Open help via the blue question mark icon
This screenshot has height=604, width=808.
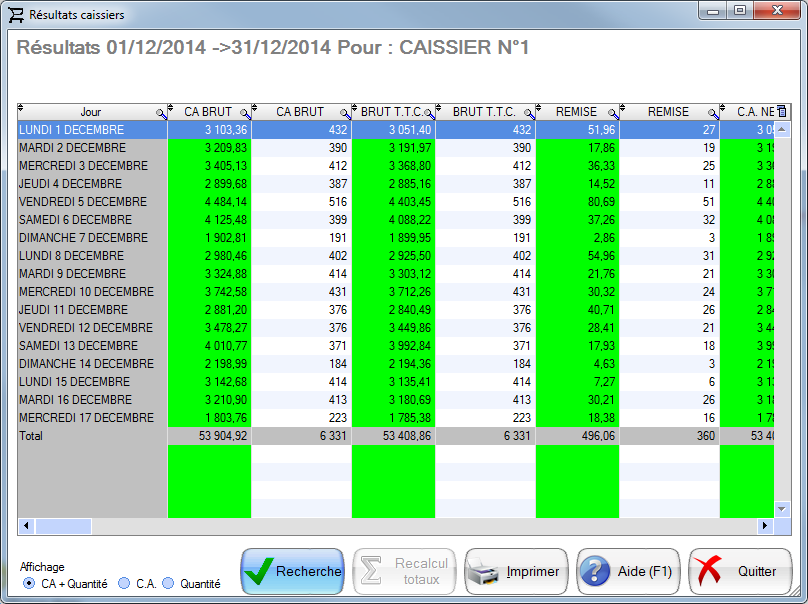[x=595, y=571]
